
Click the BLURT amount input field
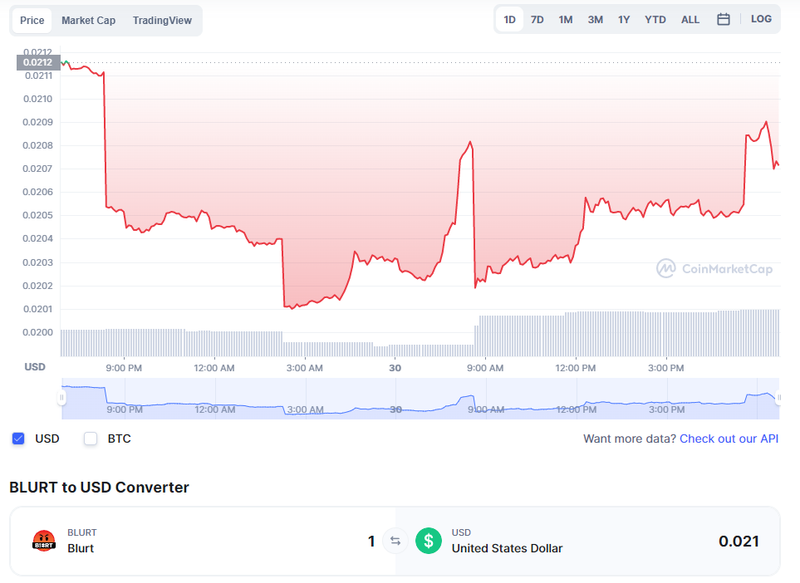(x=352, y=541)
